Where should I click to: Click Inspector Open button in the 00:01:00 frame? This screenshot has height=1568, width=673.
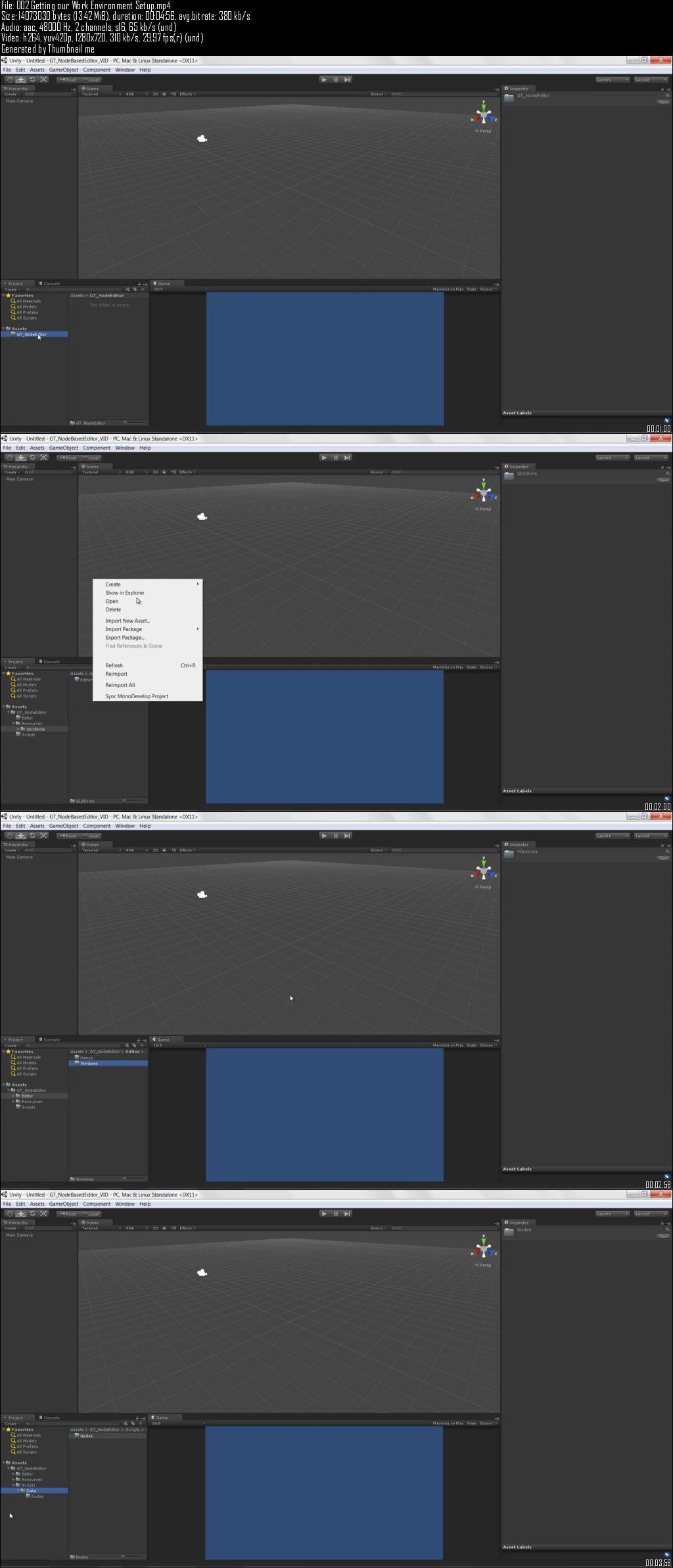click(x=663, y=102)
